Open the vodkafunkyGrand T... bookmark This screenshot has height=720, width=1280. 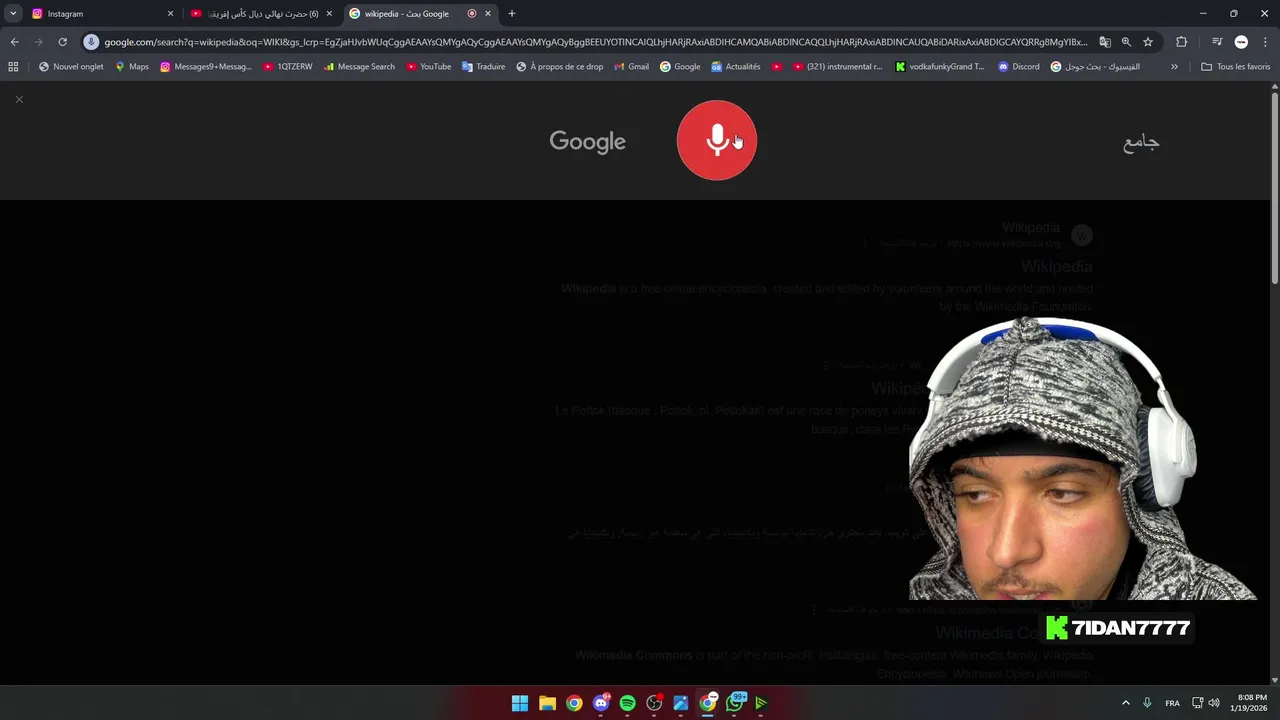[940, 67]
